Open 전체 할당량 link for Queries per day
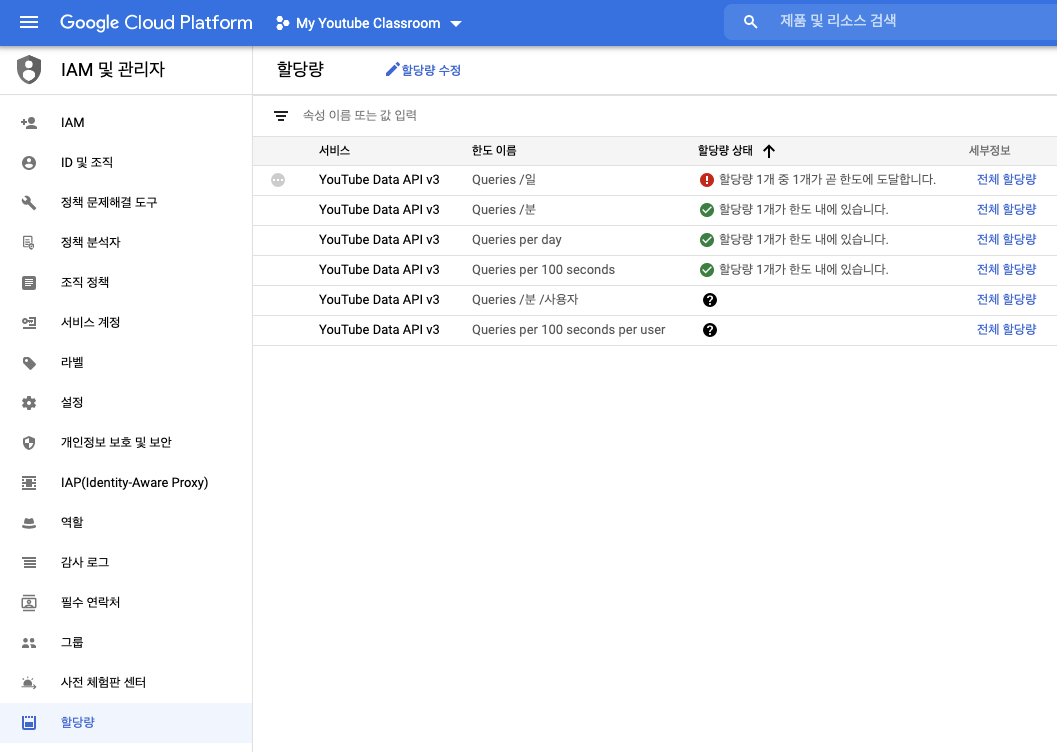 click(1006, 239)
